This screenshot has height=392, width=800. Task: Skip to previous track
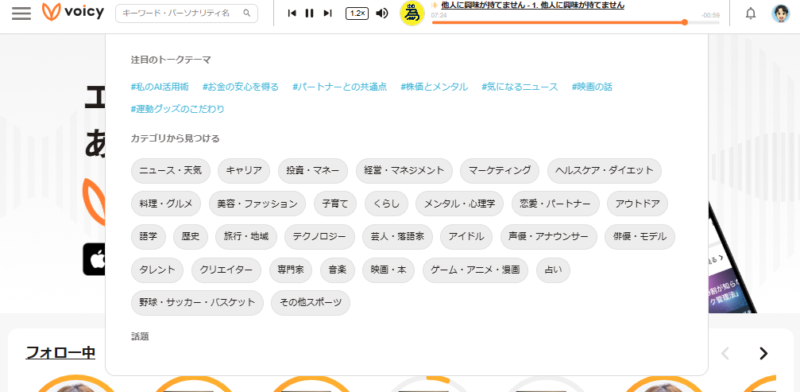click(x=292, y=13)
